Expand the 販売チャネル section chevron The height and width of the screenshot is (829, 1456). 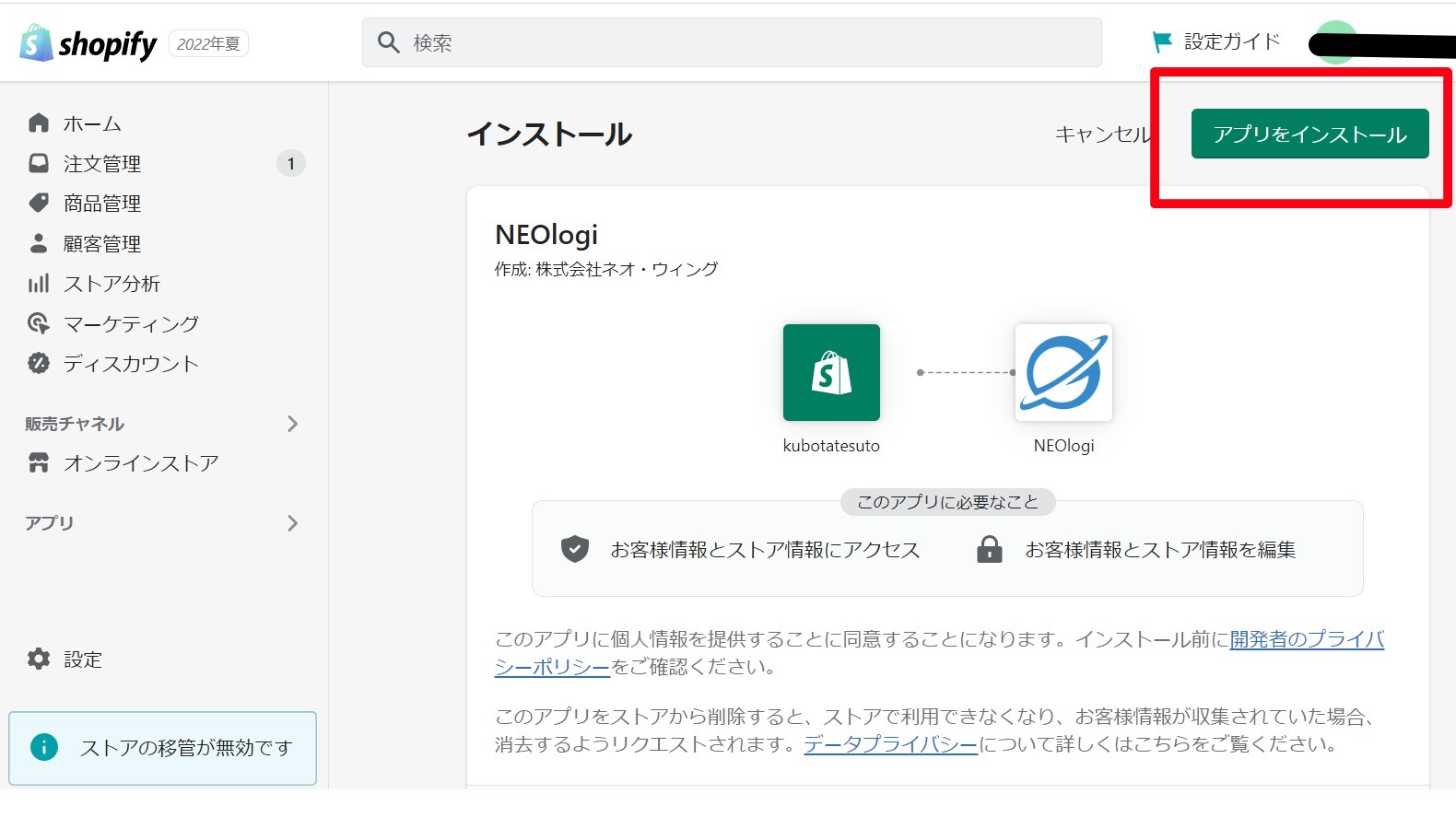tap(292, 424)
